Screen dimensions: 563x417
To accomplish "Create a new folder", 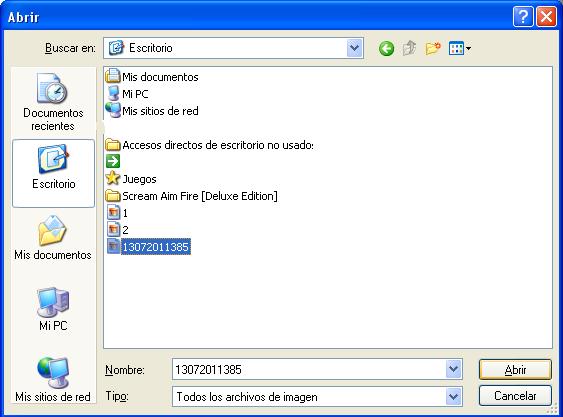I will (x=433, y=48).
